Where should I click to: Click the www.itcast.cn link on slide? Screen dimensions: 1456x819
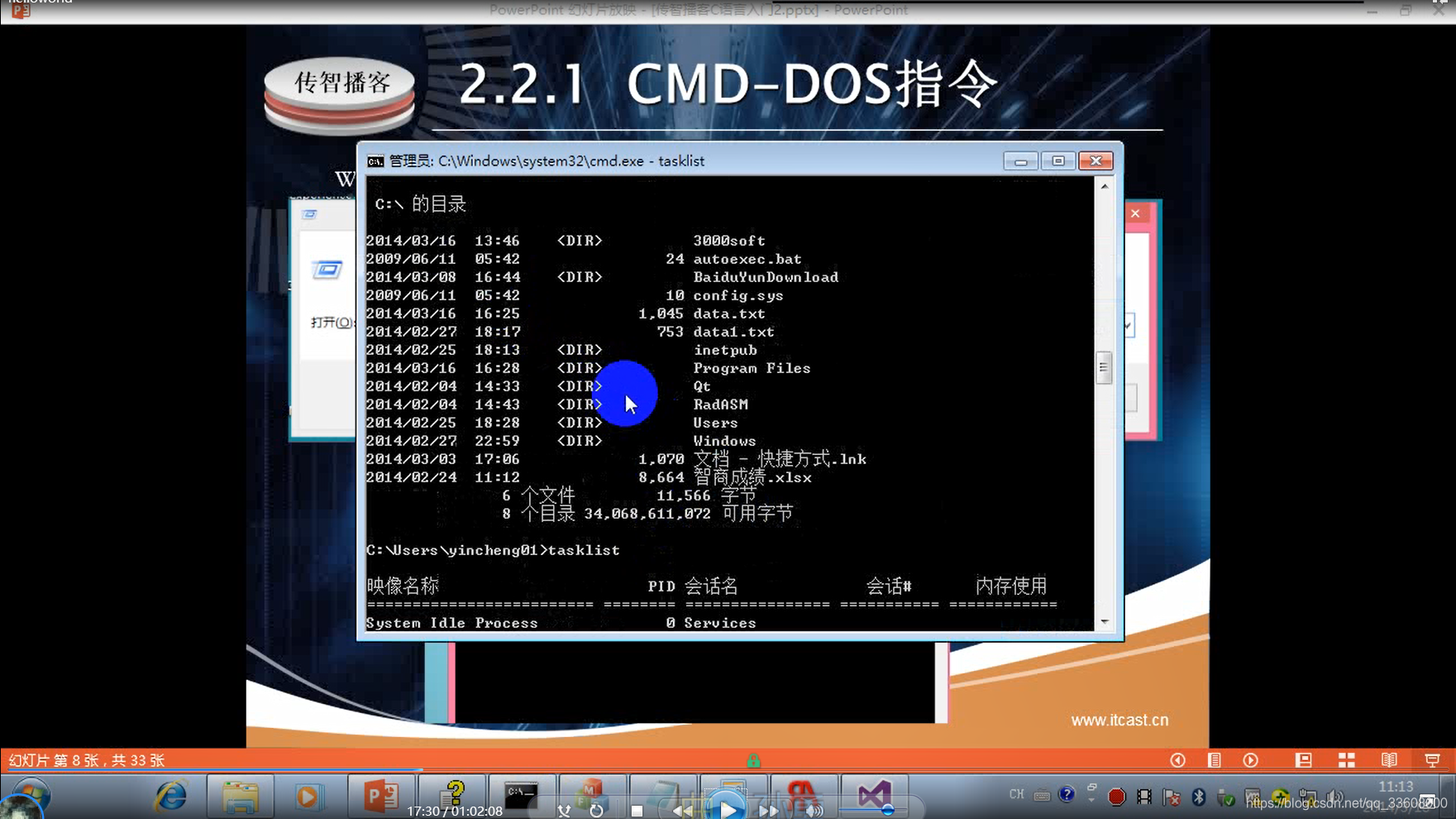tap(1119, 721)
